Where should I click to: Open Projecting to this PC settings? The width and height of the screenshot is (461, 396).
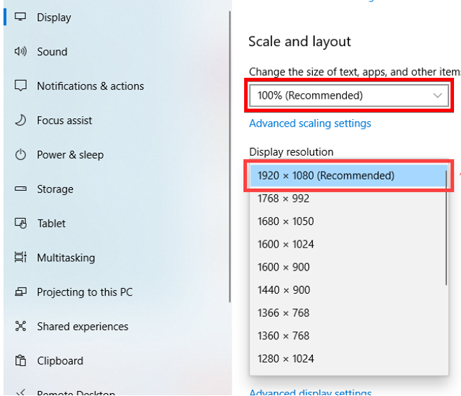85,292
